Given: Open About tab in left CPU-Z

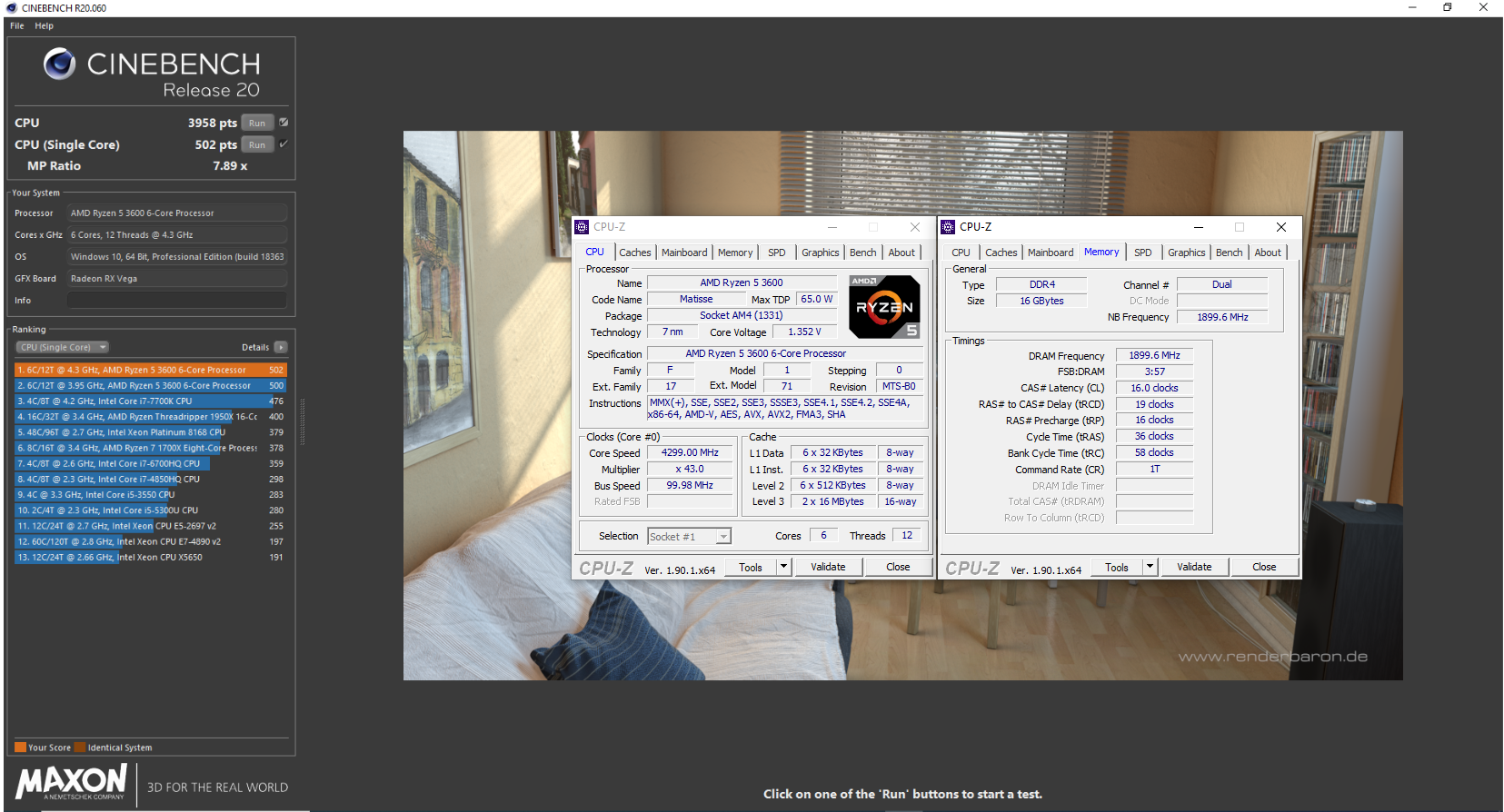Looking at the screenshot, I should click(901, 253).
